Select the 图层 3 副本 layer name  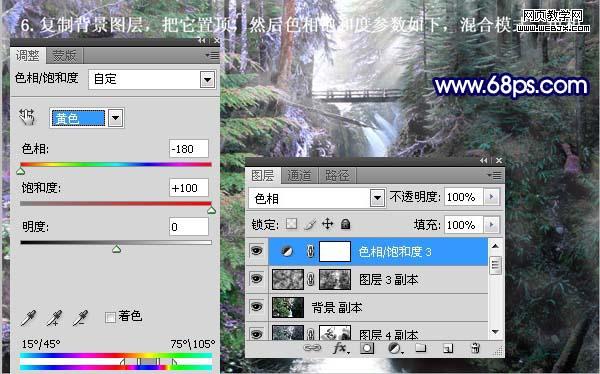click(x=388, y=280)
